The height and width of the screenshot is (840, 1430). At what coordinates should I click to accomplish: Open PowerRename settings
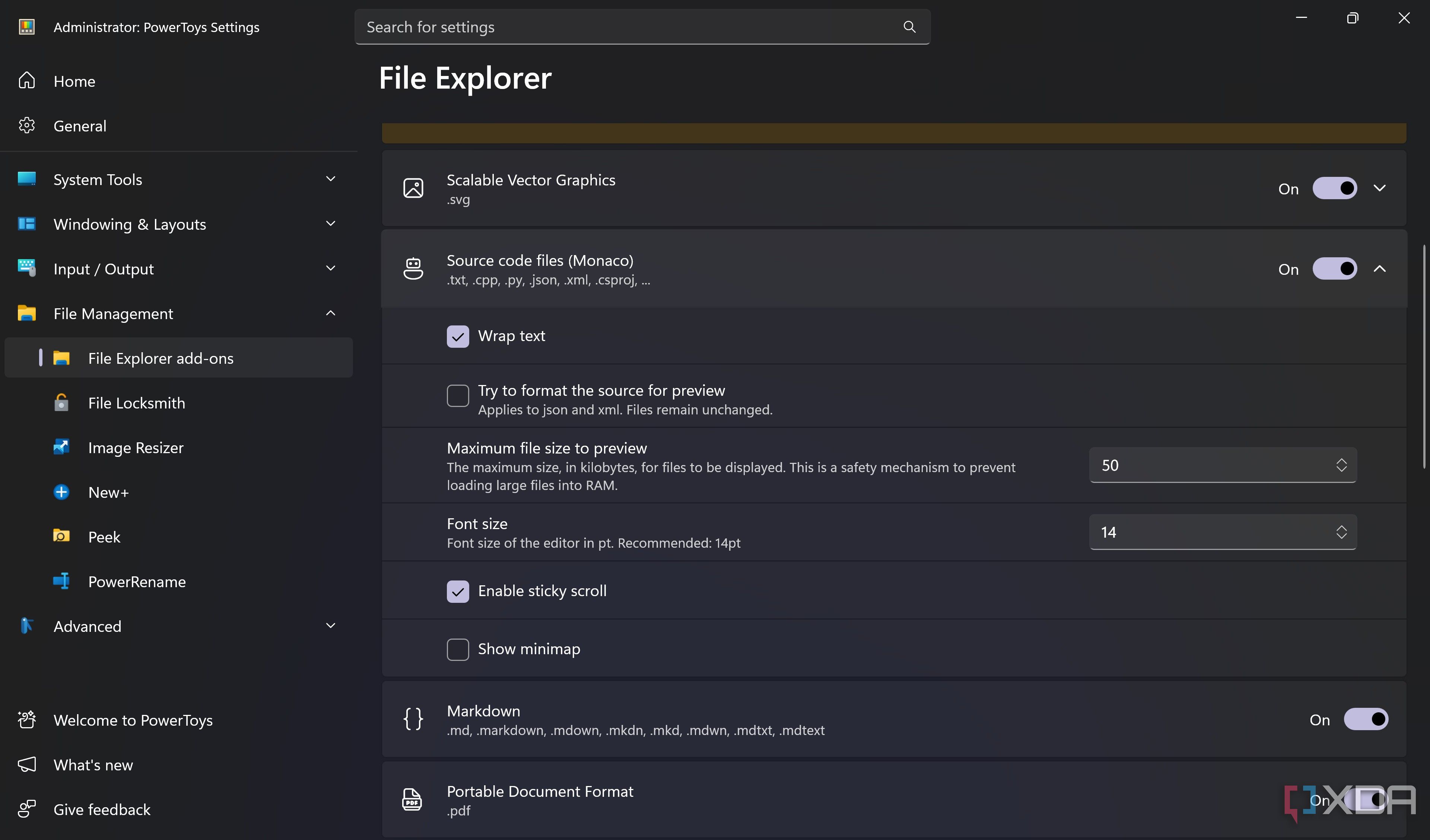coord(179,581)
